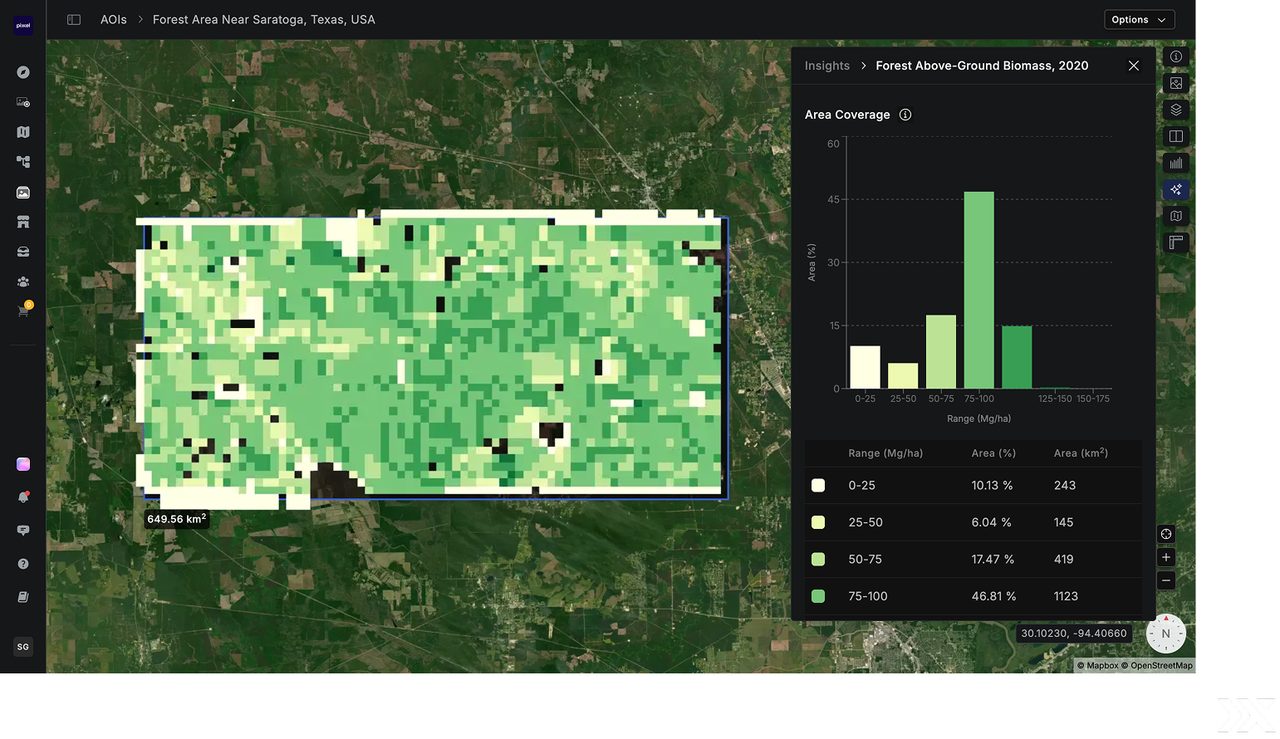Screen dimensions: 1280x739
Task: Open the image gallery icon in sidebar
Action: pos(23,192)
